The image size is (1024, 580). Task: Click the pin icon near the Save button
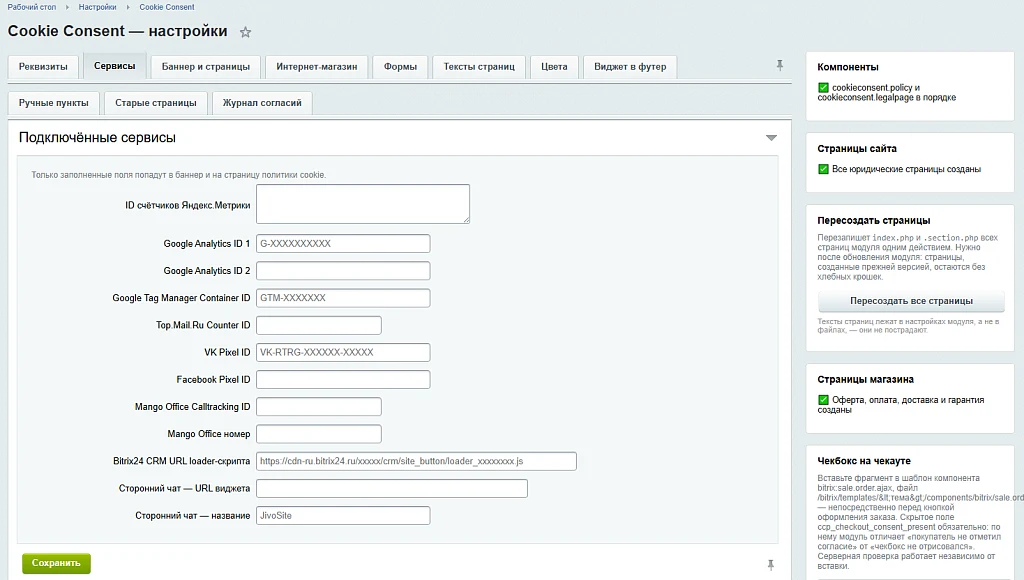771,565
